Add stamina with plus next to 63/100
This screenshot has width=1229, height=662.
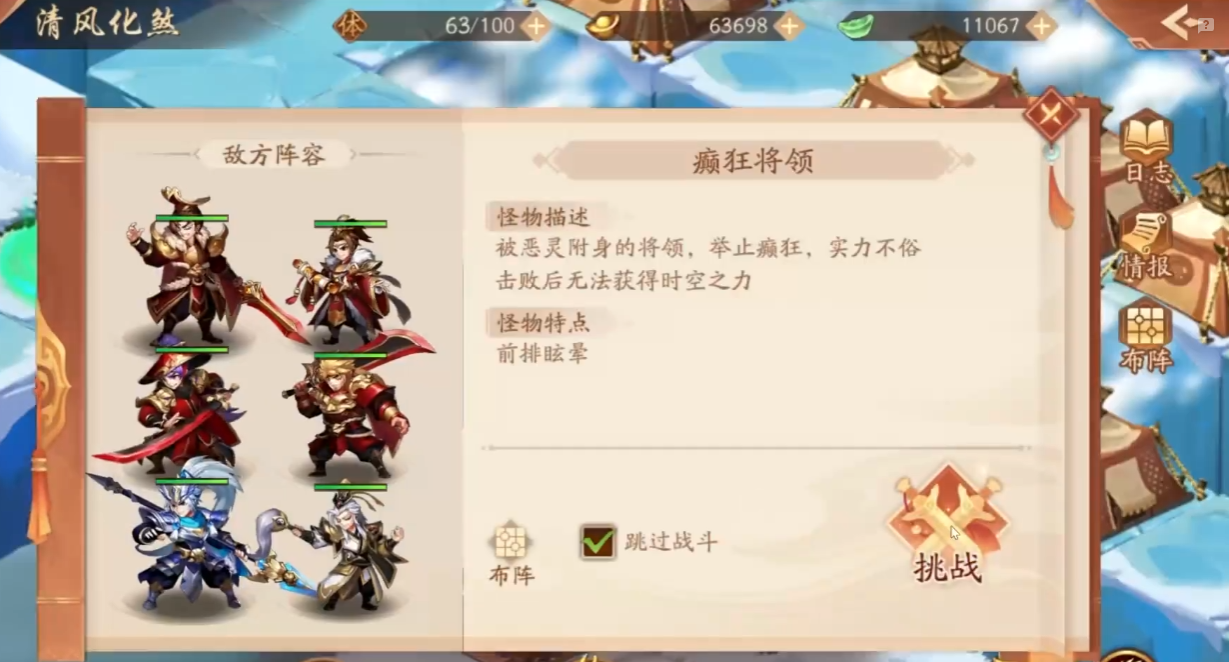click(536, 26)
